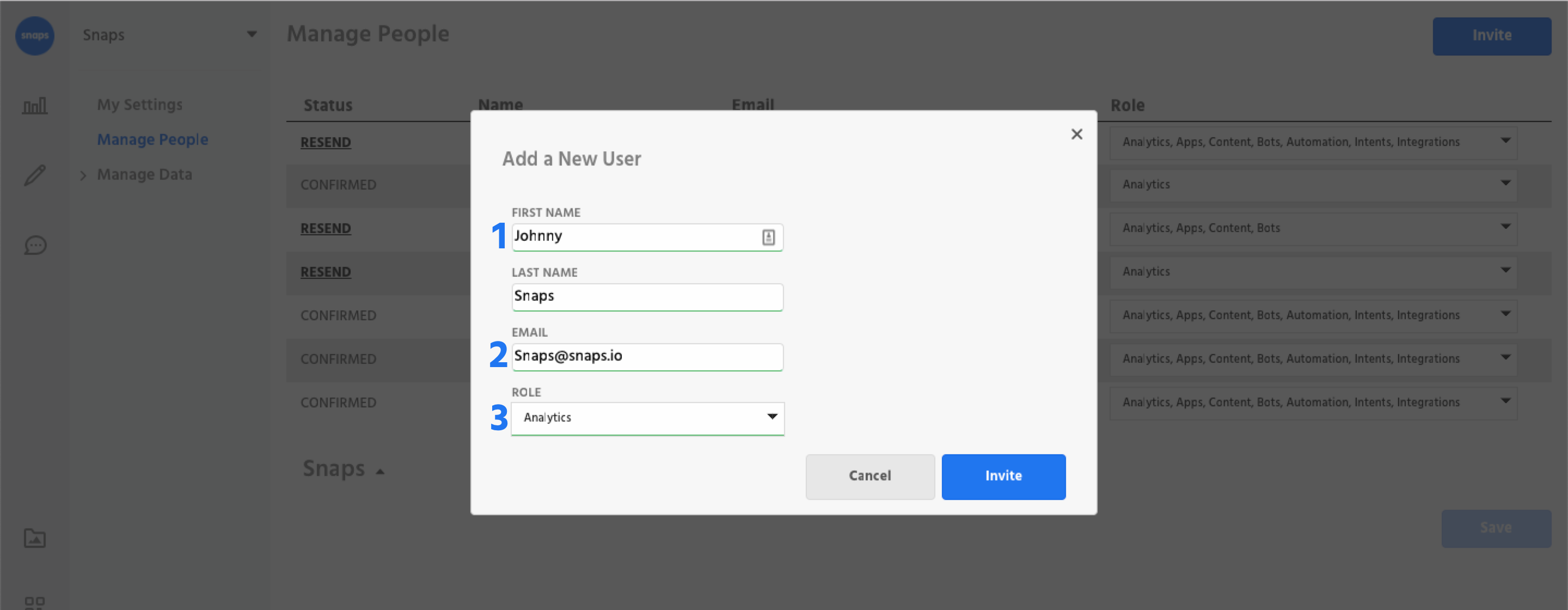Click the first RESEND link
This screenshot has height=610, width=1568.
[x=326, y=143]
